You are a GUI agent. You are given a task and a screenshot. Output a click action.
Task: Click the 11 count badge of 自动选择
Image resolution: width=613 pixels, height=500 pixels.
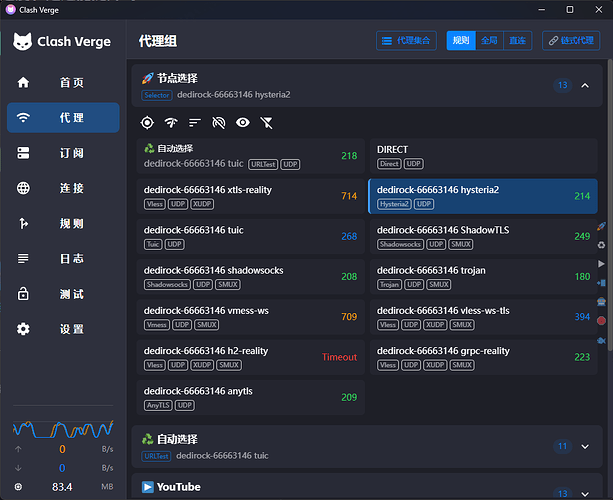pos(563,446)
